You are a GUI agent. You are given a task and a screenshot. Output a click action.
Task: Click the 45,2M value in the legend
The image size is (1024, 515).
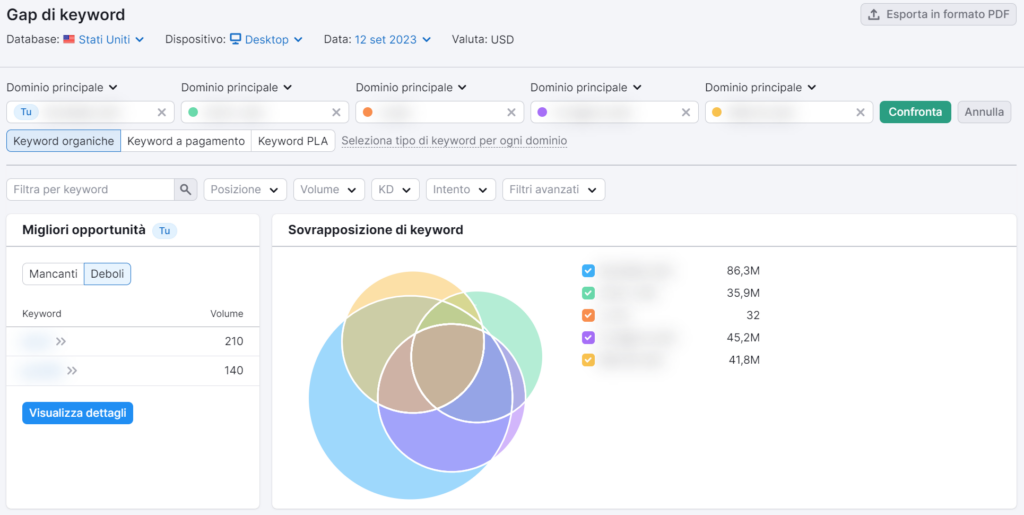(x=743, y=337)
